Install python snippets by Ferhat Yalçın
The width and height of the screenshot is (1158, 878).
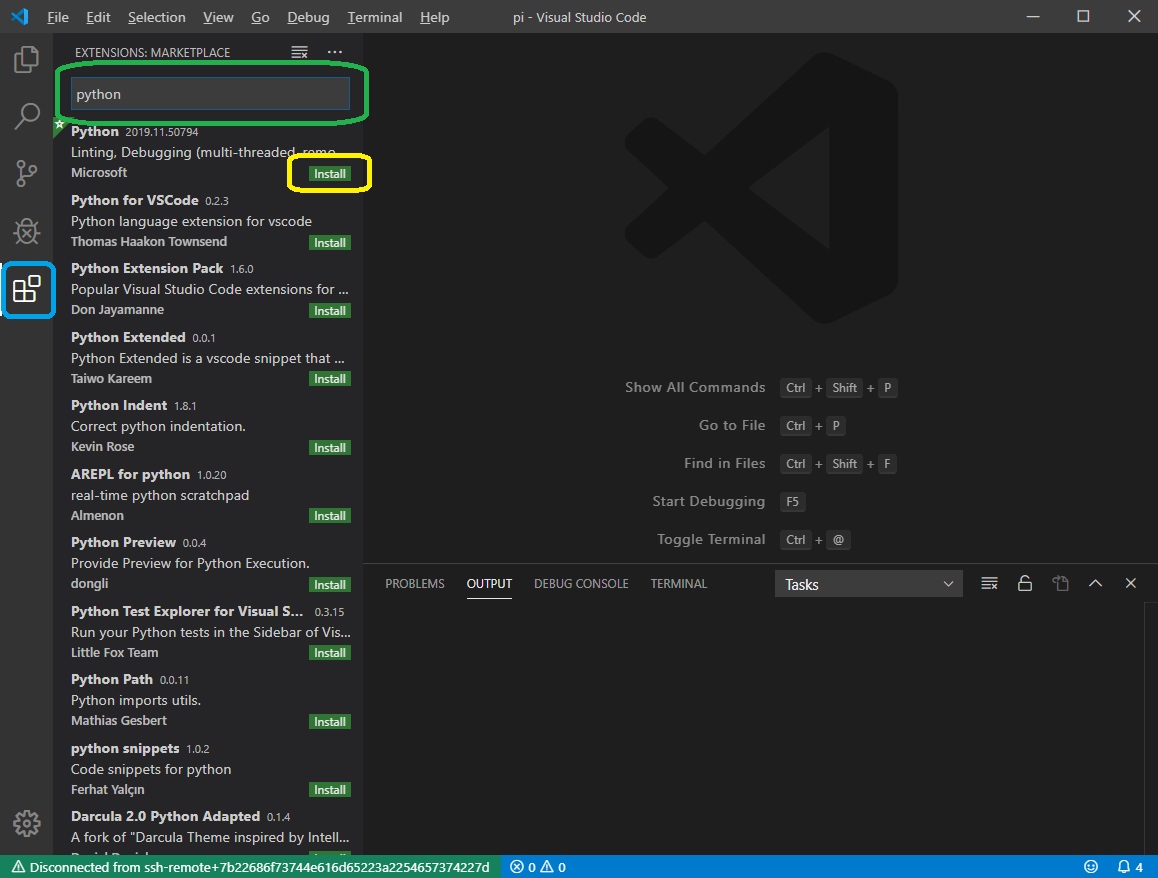(329, 789)
